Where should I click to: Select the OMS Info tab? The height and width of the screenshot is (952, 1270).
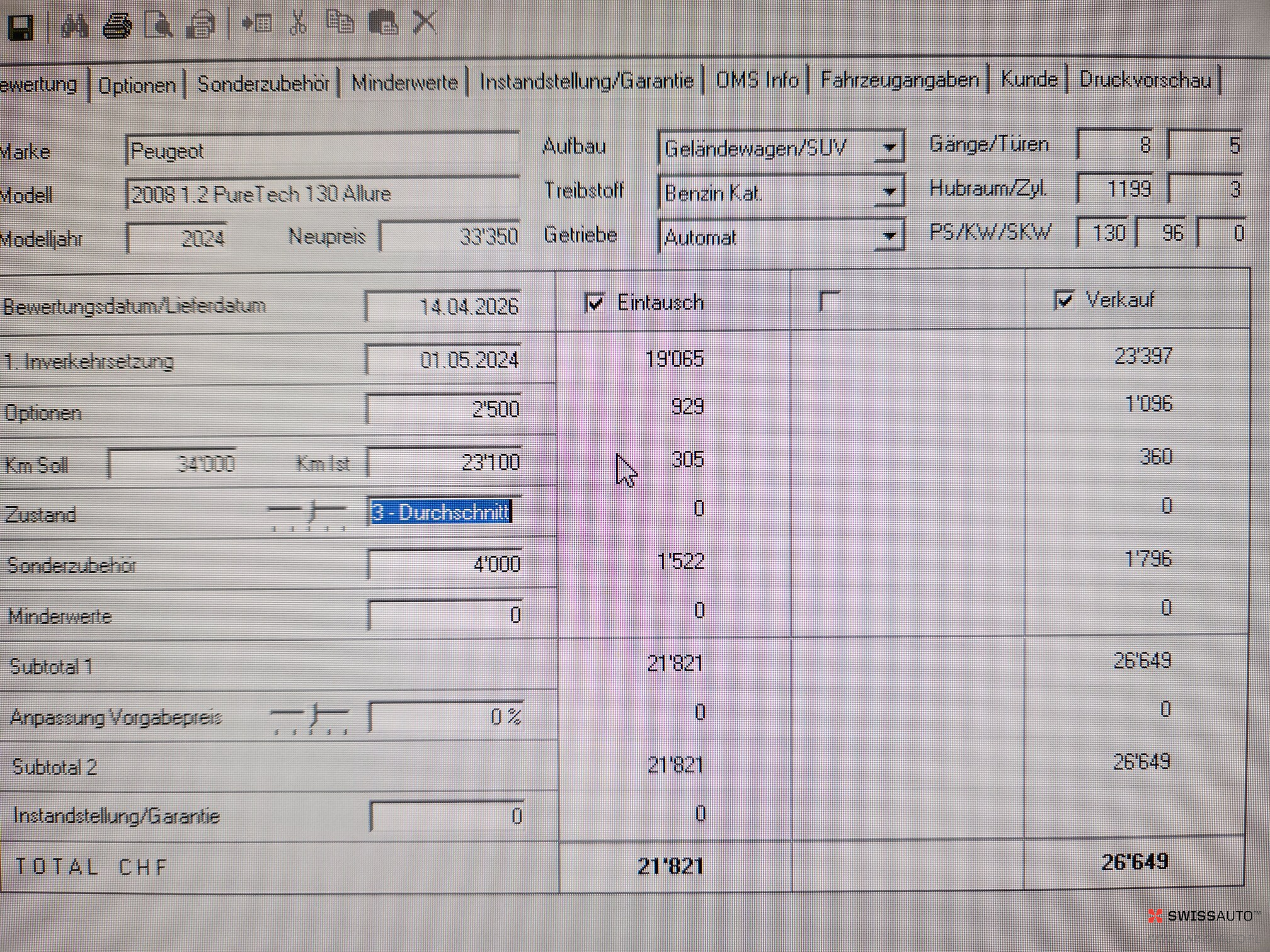(x=757, y=80)
